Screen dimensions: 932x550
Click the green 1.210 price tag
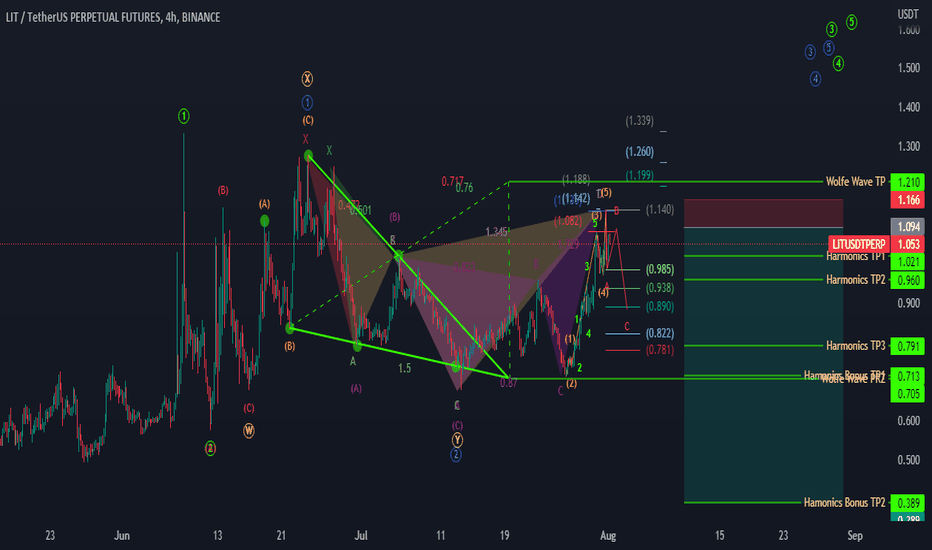(908, 182)
